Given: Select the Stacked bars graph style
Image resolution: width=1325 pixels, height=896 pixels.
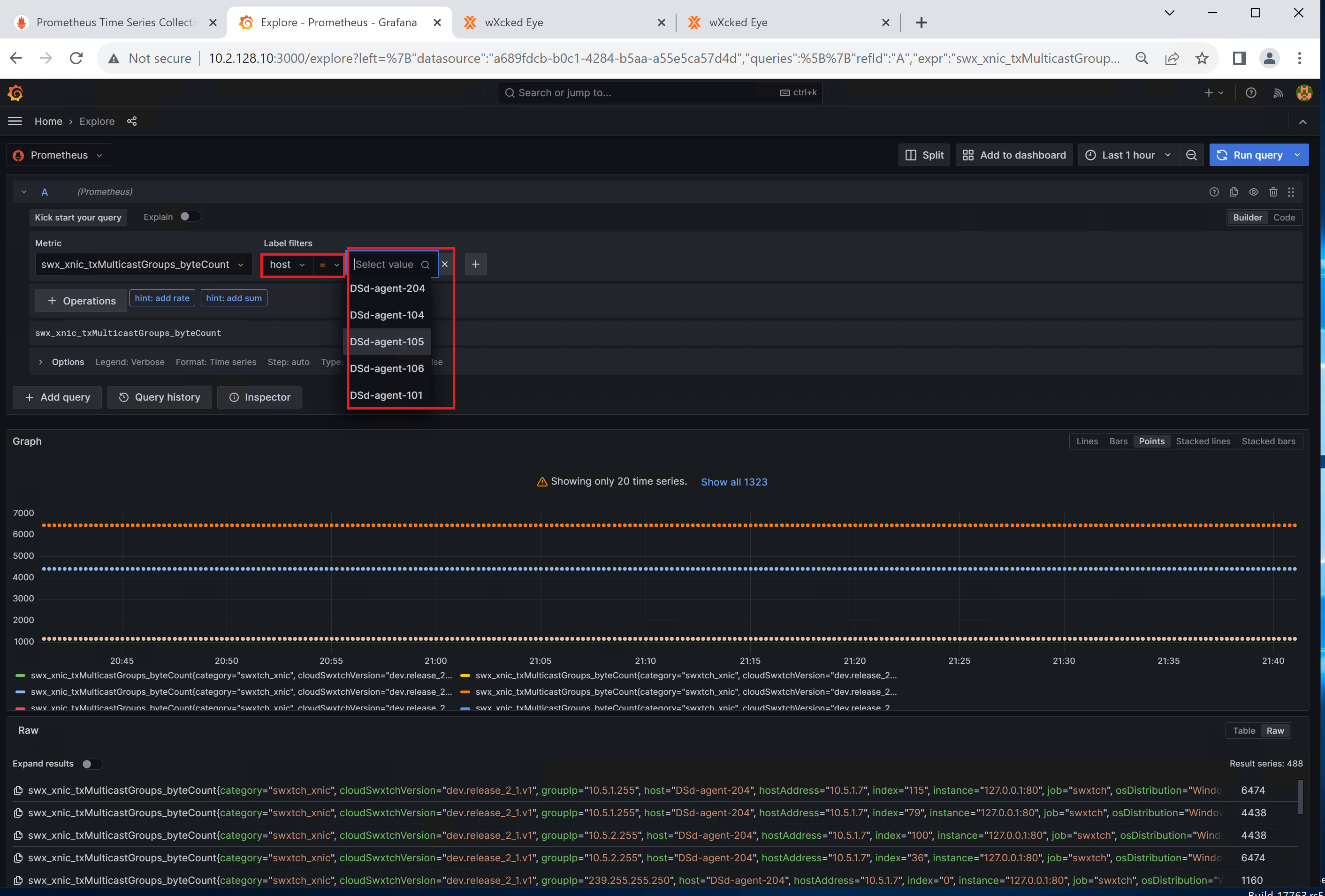Looking at the screenshot, I should coord(1268,441).
